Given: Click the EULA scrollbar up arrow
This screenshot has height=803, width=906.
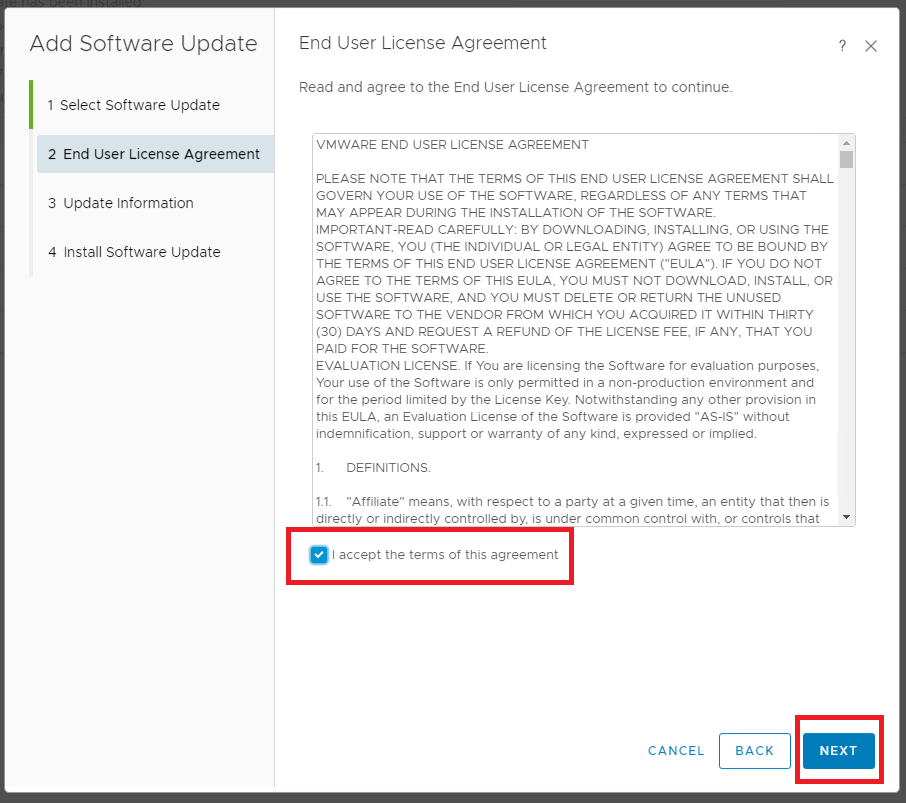Looking at the screenshot, I should click(847, 143).
